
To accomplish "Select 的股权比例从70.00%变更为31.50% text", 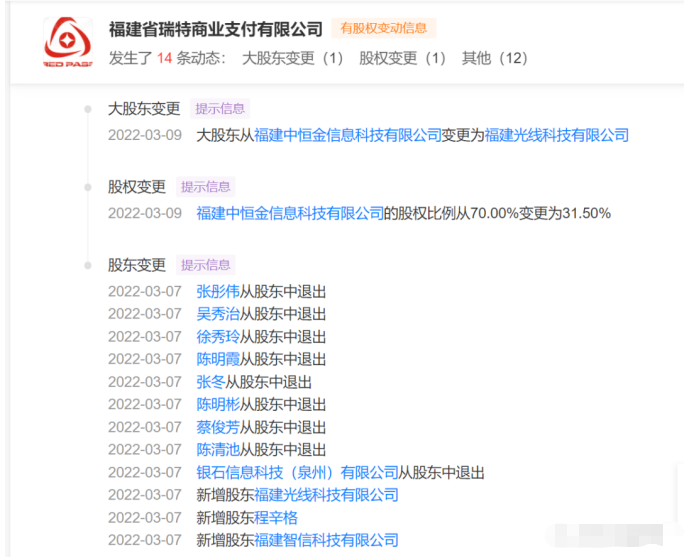I will click(497, 213).
